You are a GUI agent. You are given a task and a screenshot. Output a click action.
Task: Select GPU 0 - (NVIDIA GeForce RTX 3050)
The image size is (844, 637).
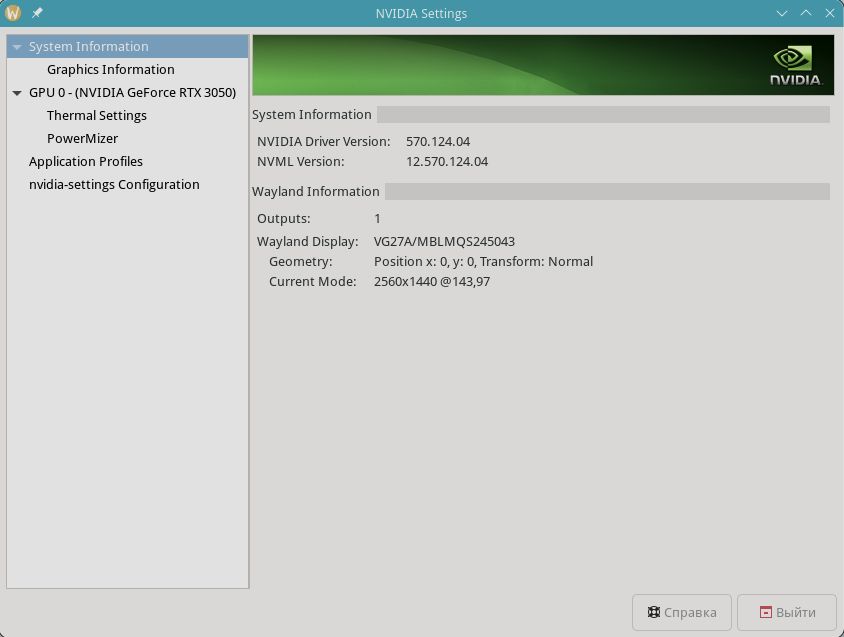[x=132, y=93]
